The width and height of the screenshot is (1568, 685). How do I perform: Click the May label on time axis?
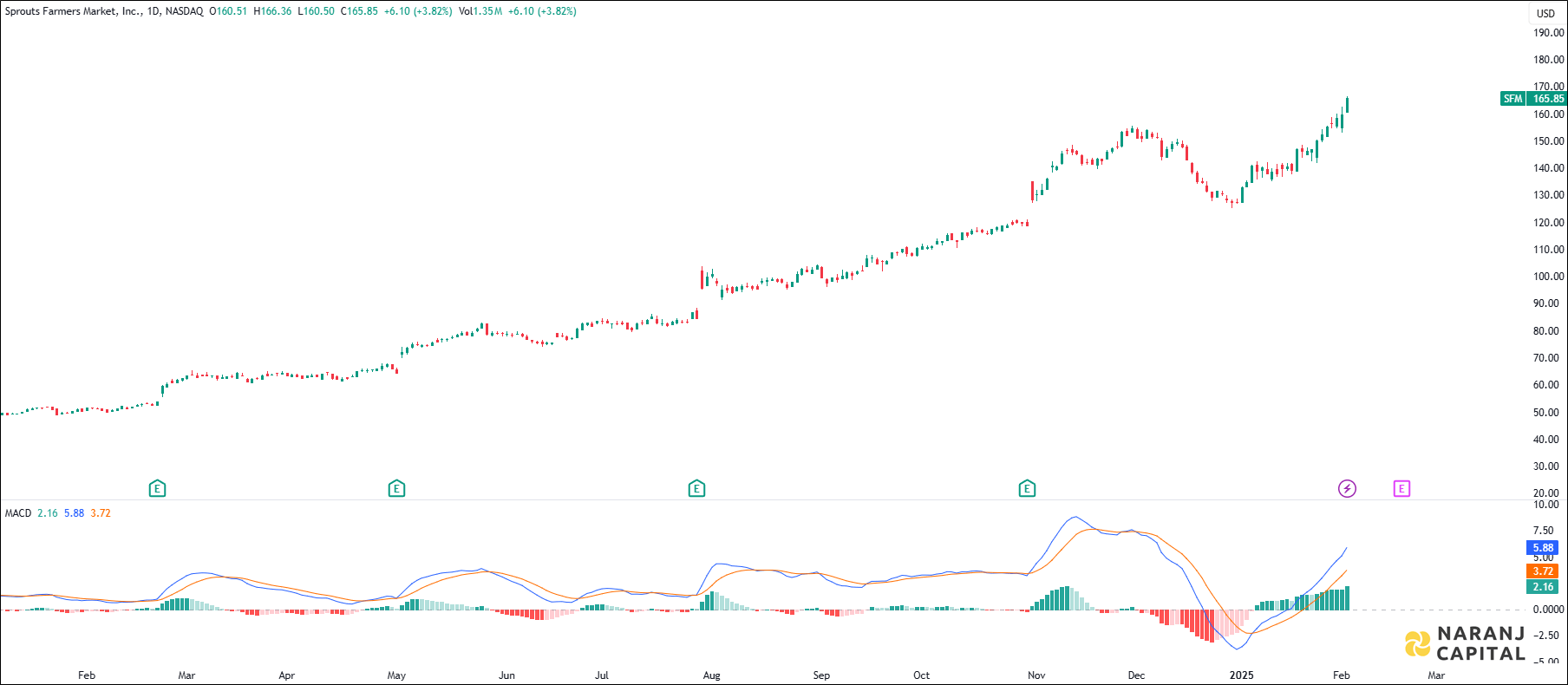[x=396, y=675]
